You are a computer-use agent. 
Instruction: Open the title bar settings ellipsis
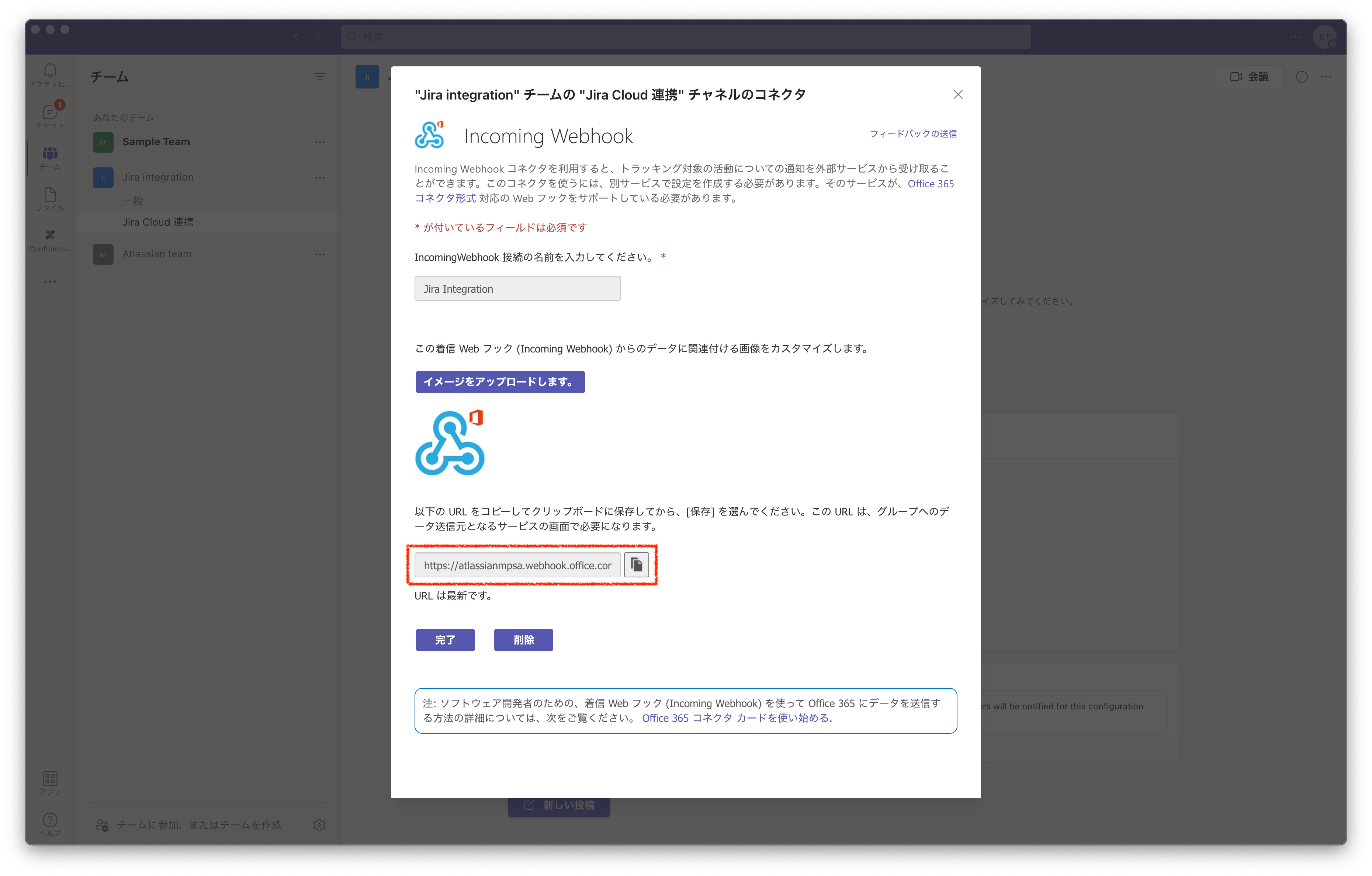tap(1295, 36)
